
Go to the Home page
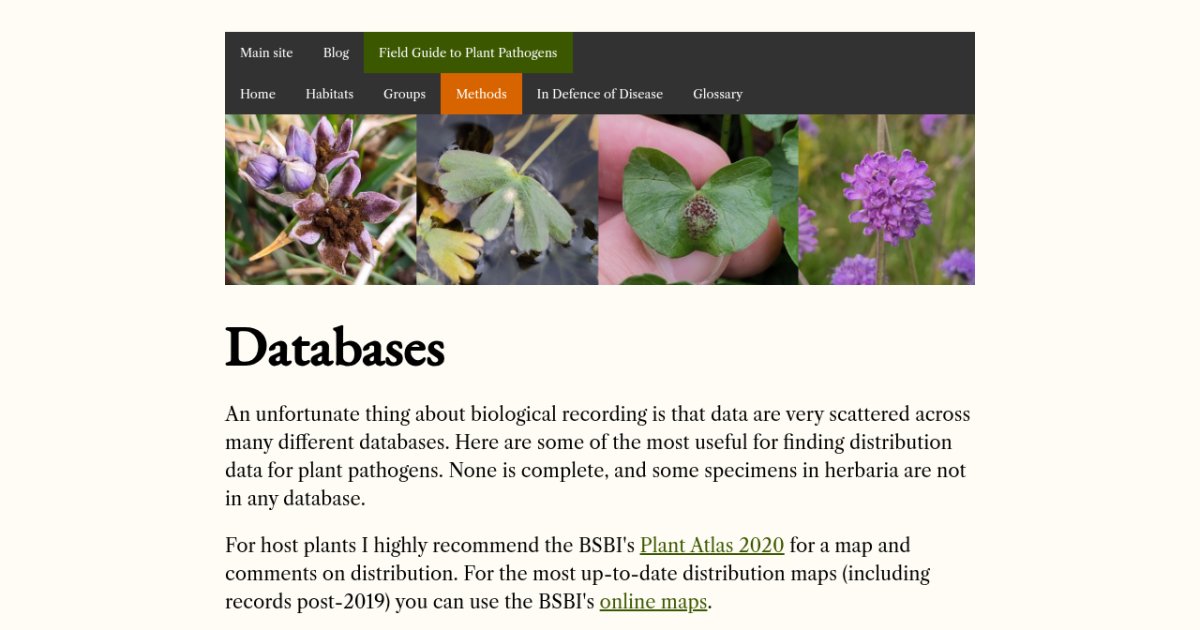coord(257,94)
